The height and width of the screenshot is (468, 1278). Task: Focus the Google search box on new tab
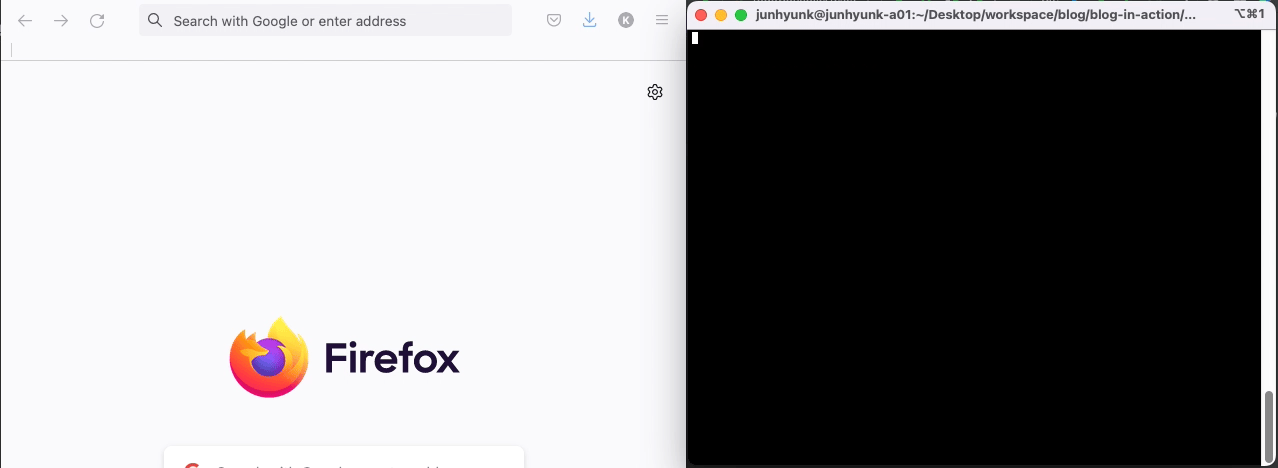pyautogui.click(x=344, y=458)
